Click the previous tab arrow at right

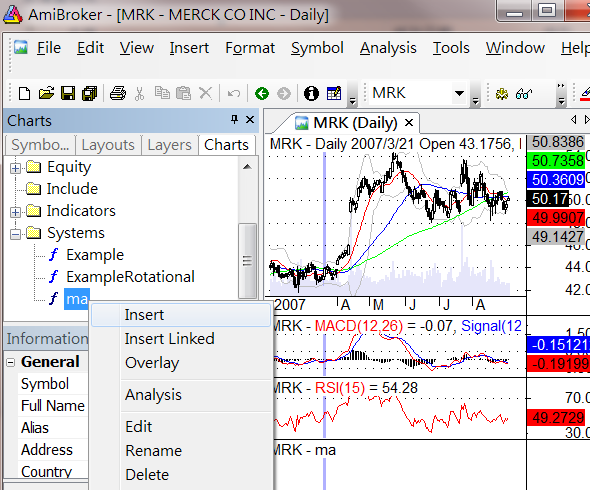click(573, 120)
